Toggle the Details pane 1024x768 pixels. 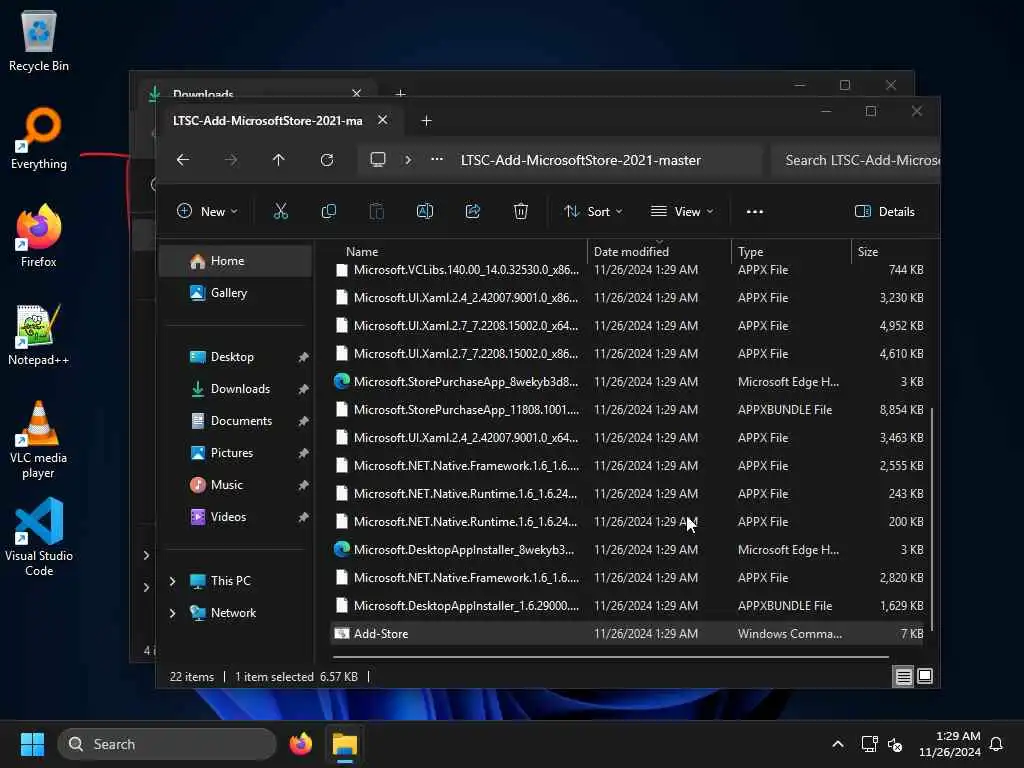point(885,211)
